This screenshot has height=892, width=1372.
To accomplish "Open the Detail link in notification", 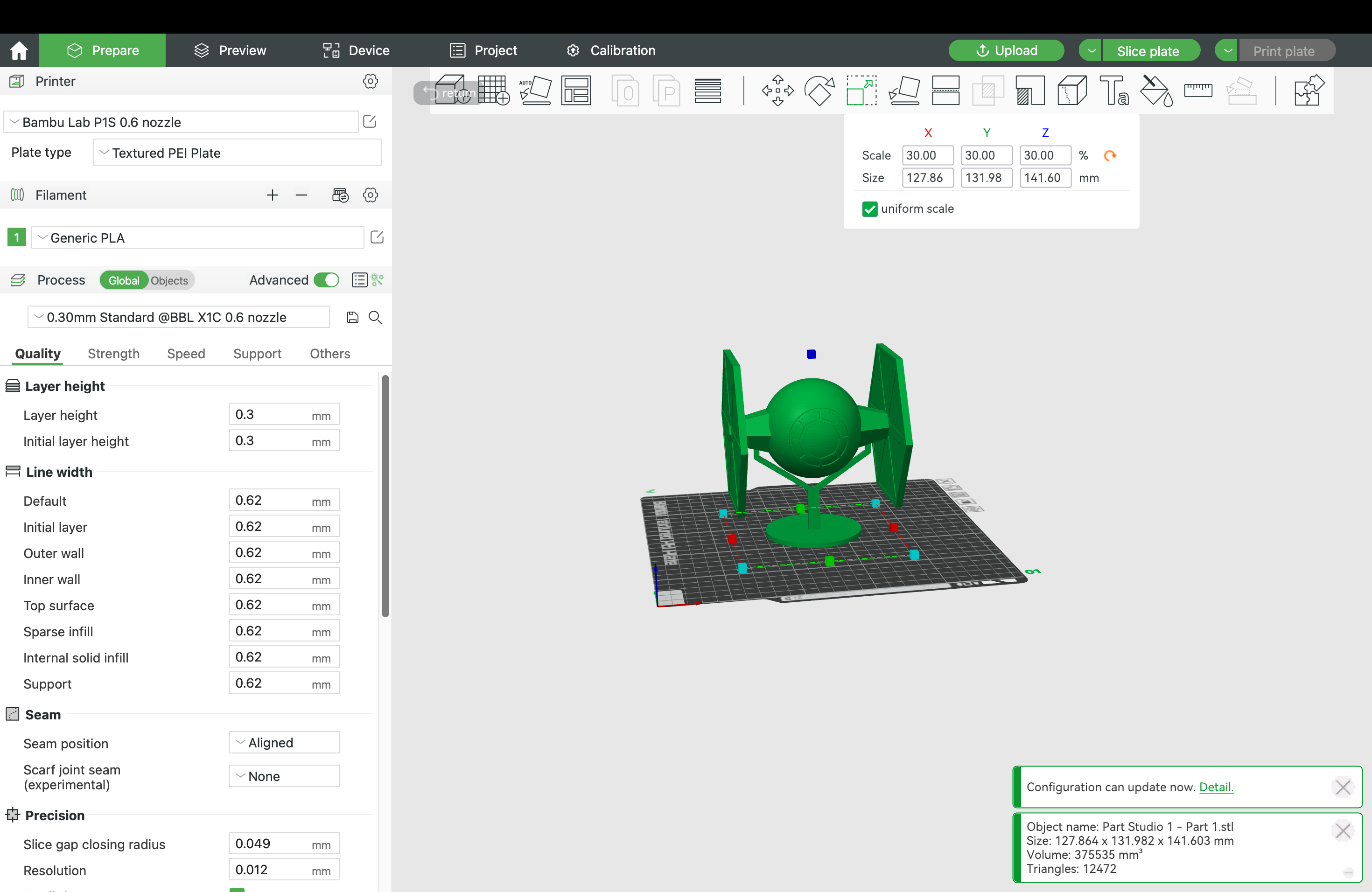I will pos(1216,787).
